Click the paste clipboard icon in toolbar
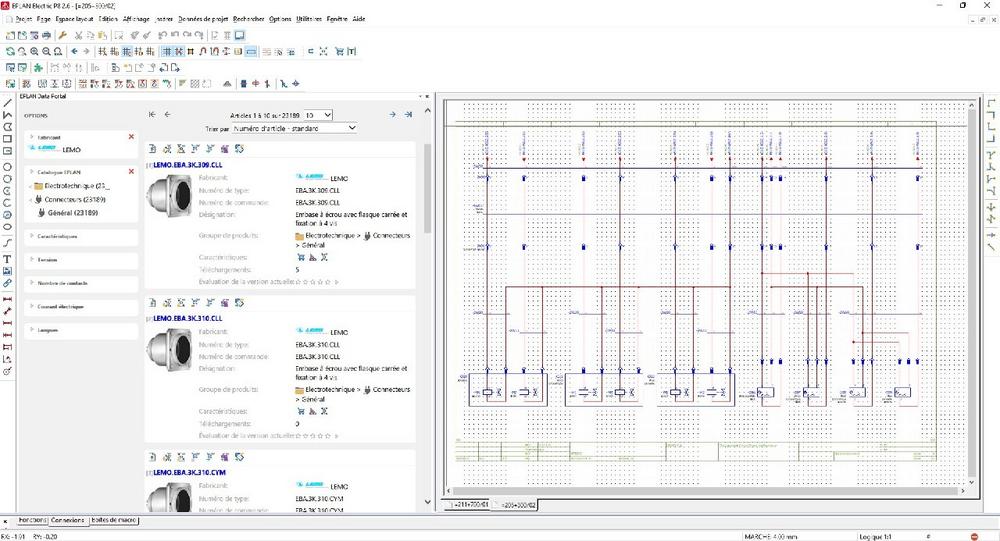The height and width of the screenshot is (541, 1000). [x=102, y=36]
